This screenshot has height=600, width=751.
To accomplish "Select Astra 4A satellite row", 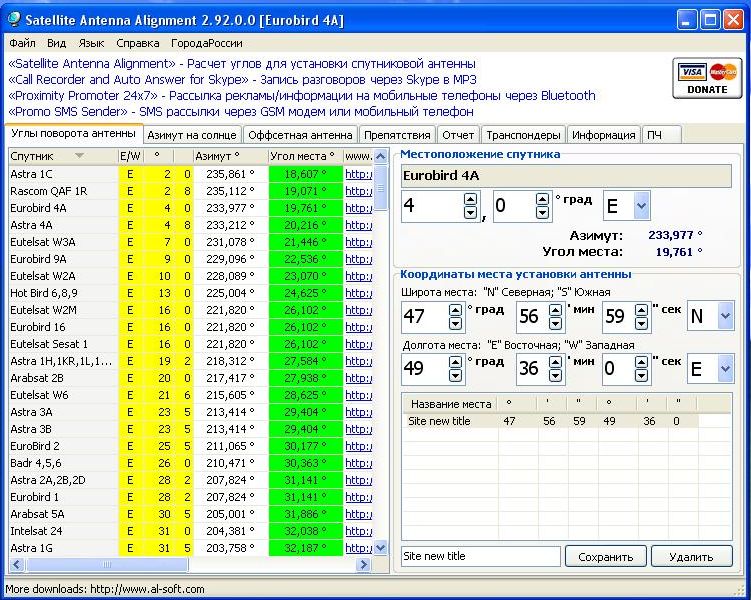I will [190, 225].
